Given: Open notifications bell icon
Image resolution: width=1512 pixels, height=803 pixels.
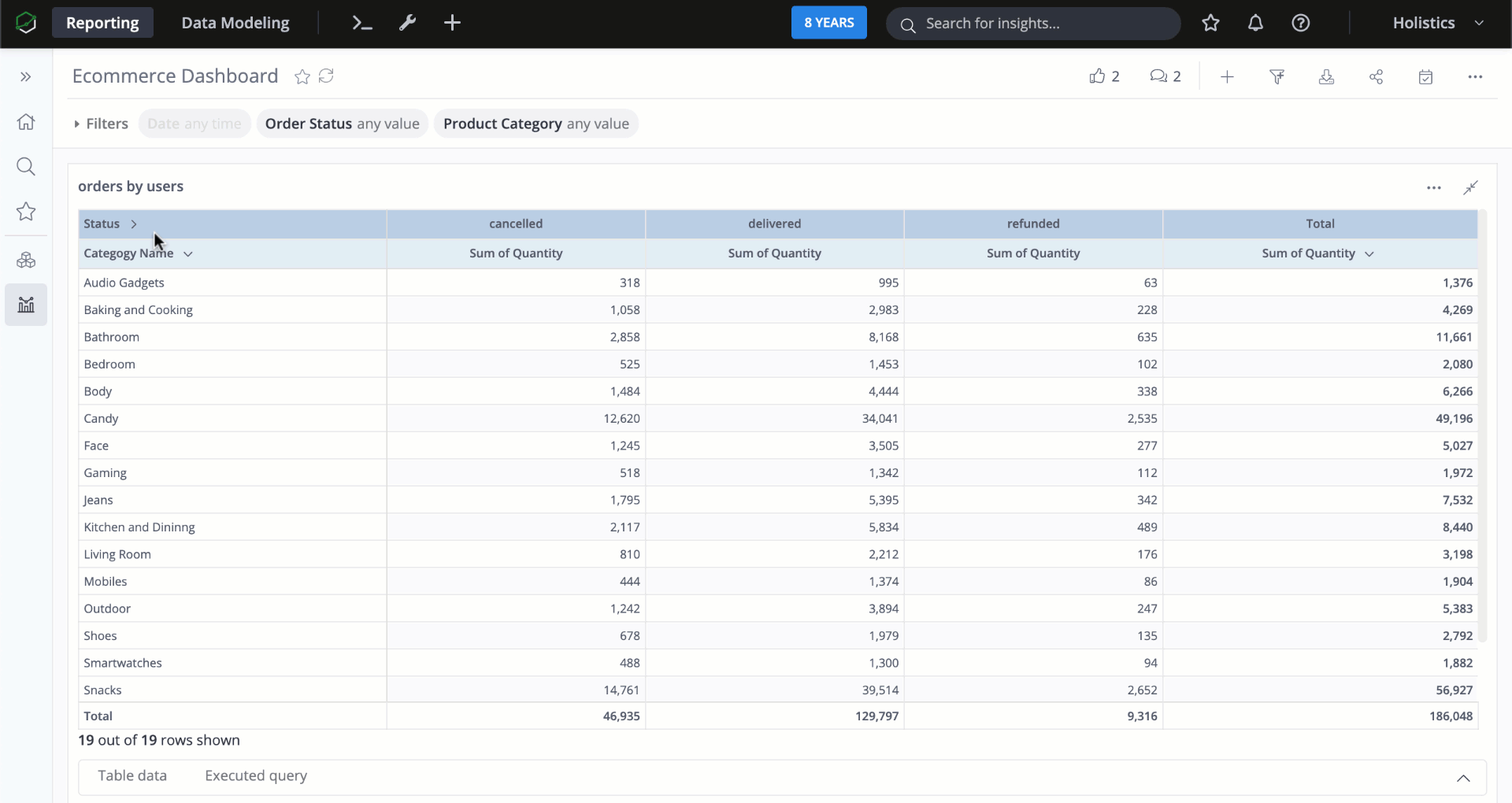Looking at the screenshot, I should point(1255,24).
